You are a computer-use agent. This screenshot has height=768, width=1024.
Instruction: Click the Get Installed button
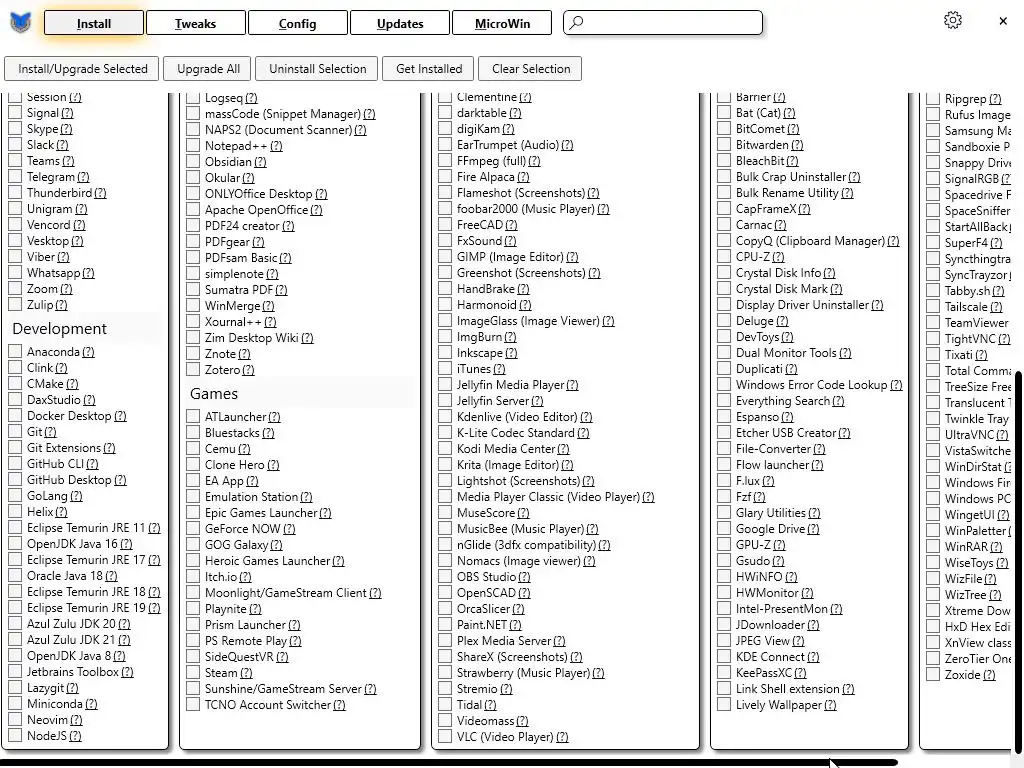click(429, 69)
